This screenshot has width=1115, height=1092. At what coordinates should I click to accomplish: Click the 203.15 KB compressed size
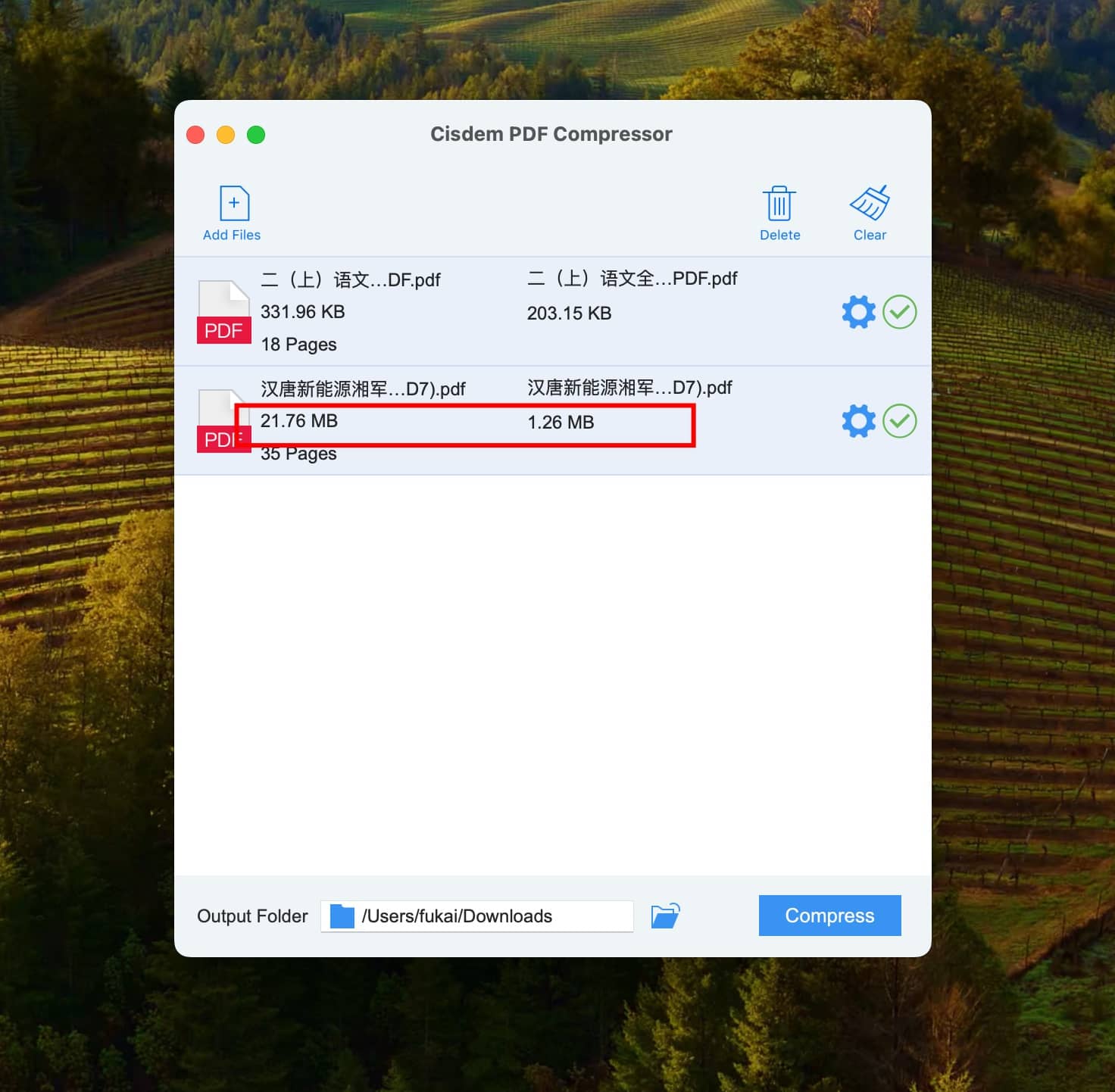[569, 314]
